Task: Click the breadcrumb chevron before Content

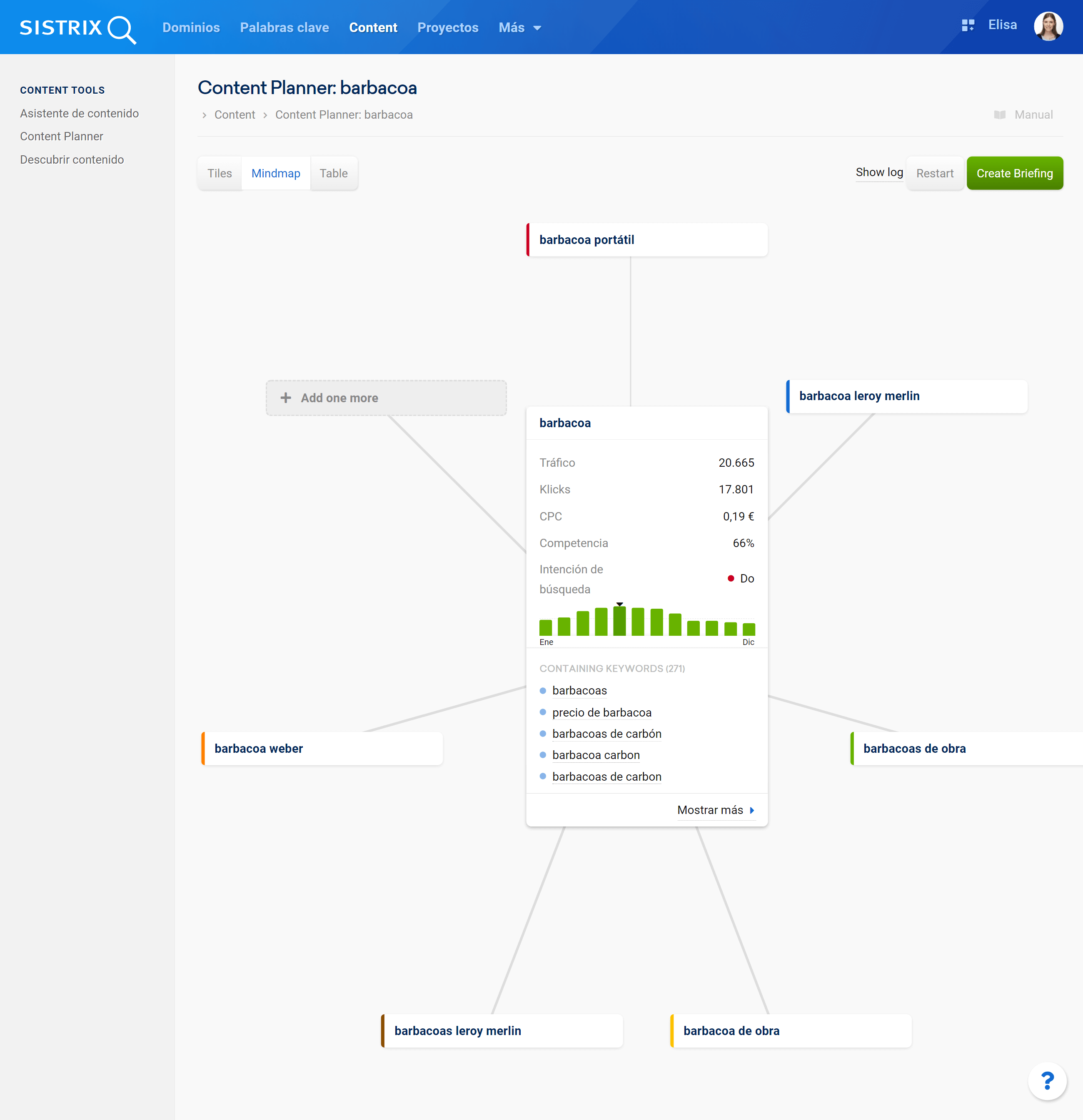Action: 204,115
